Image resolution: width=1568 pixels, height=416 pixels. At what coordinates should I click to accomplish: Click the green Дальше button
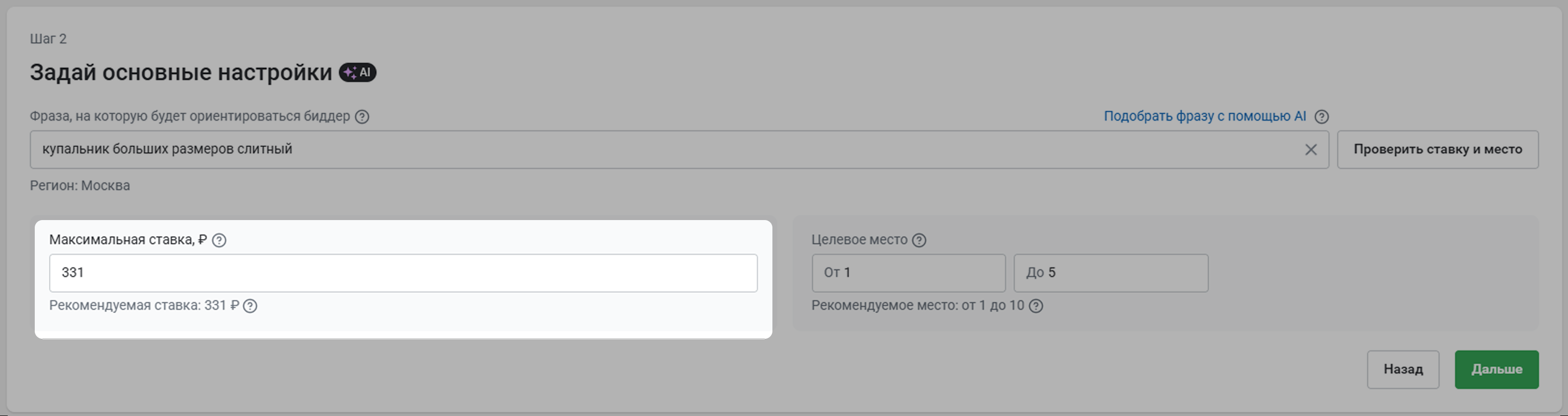coord(1497,369)
